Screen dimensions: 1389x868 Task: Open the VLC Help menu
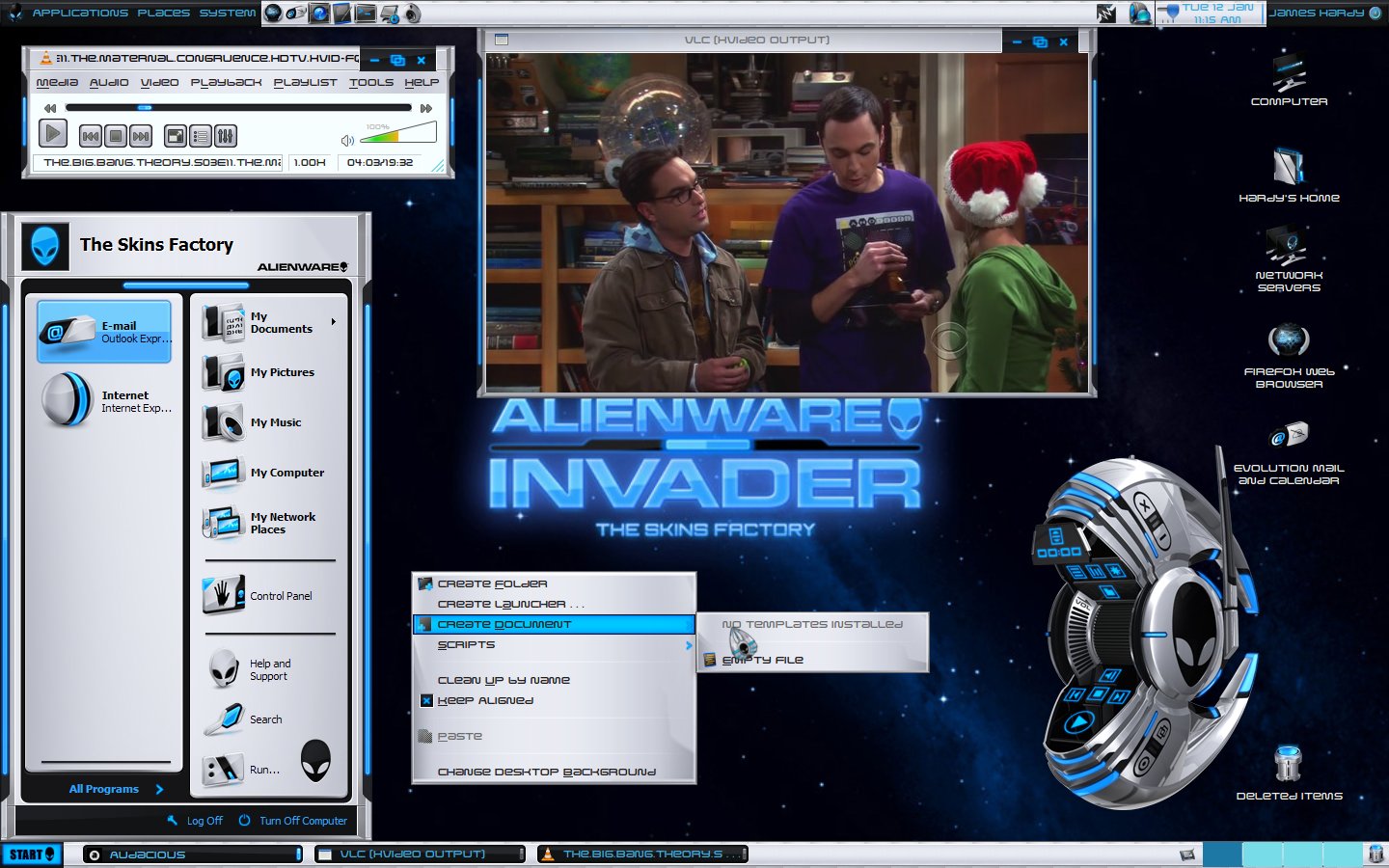coord(422,83)
